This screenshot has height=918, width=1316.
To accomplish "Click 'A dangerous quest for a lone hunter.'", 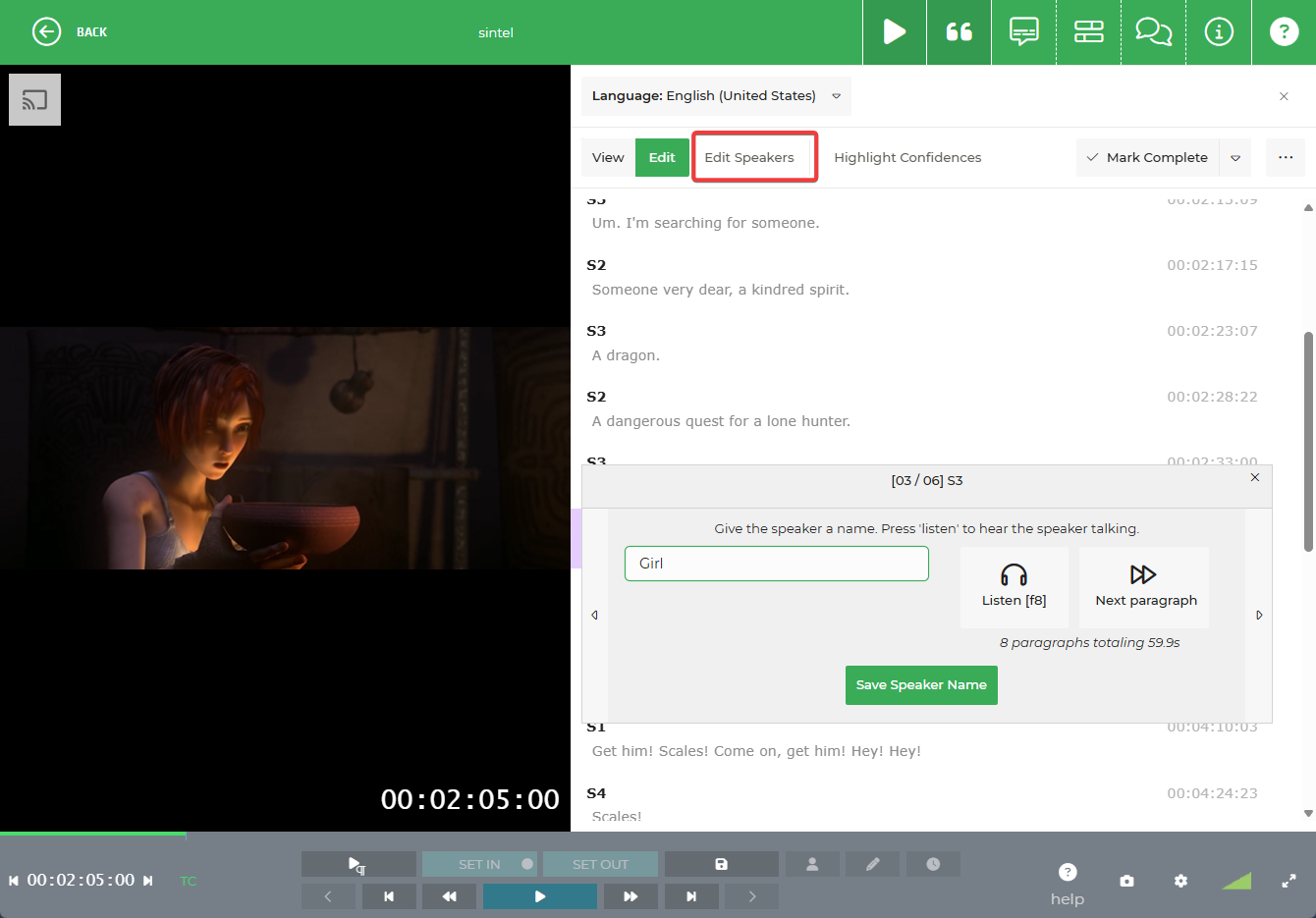I will pos(721,421).
